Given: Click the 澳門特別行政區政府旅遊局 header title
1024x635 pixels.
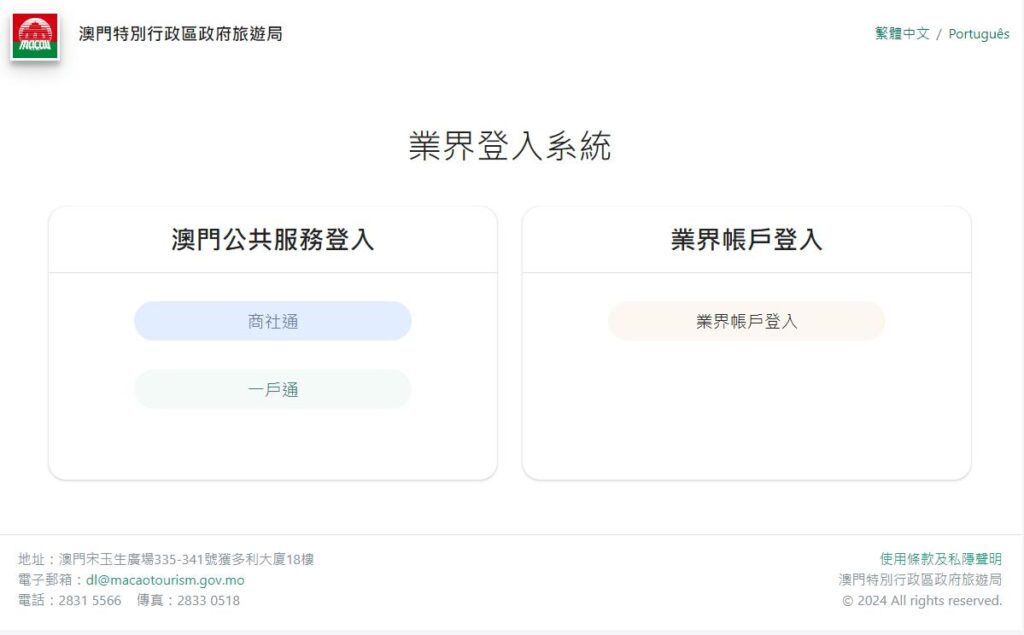Looking at the screenshot, I should coord(181,33).
